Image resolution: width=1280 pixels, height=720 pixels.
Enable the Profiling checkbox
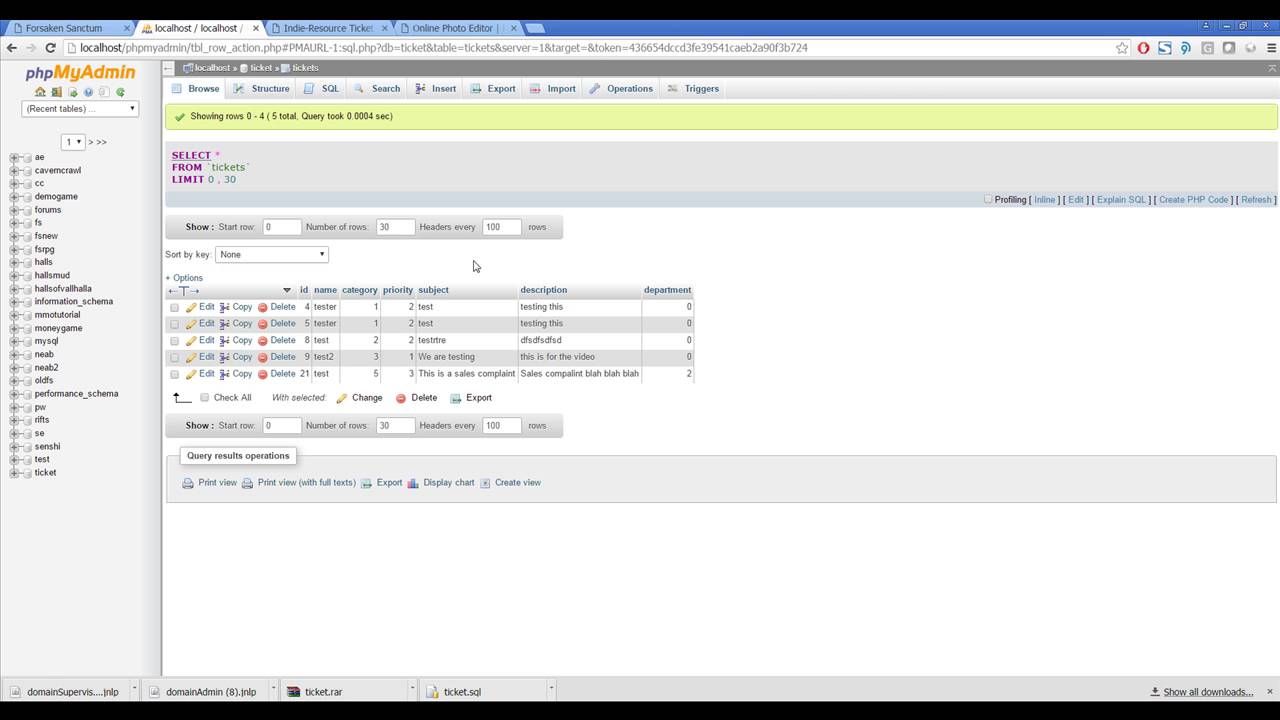click(x=988, y=199)
